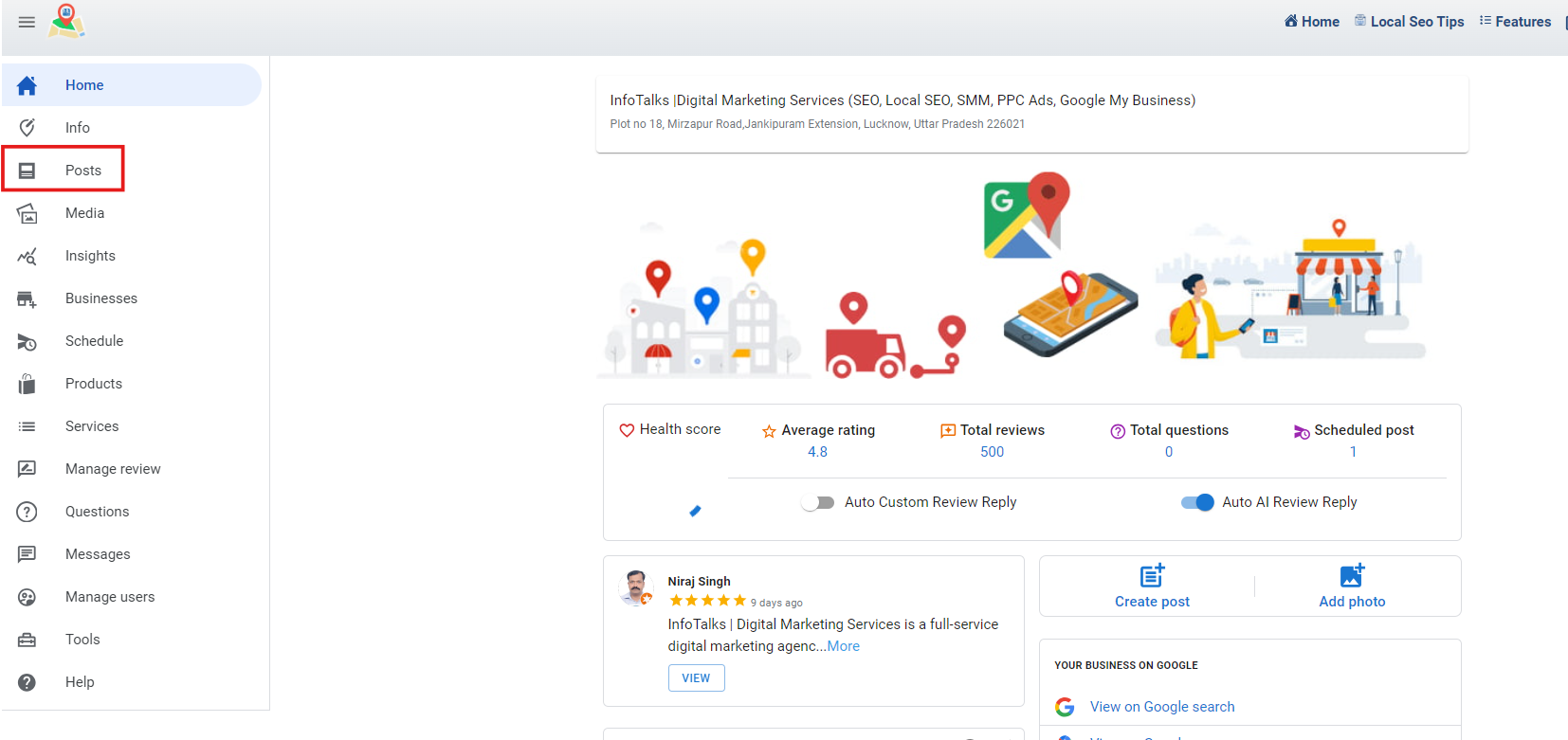
Task: Click the Tools briefcase icon
Action: pyautogui.click(x=27, y=640)
